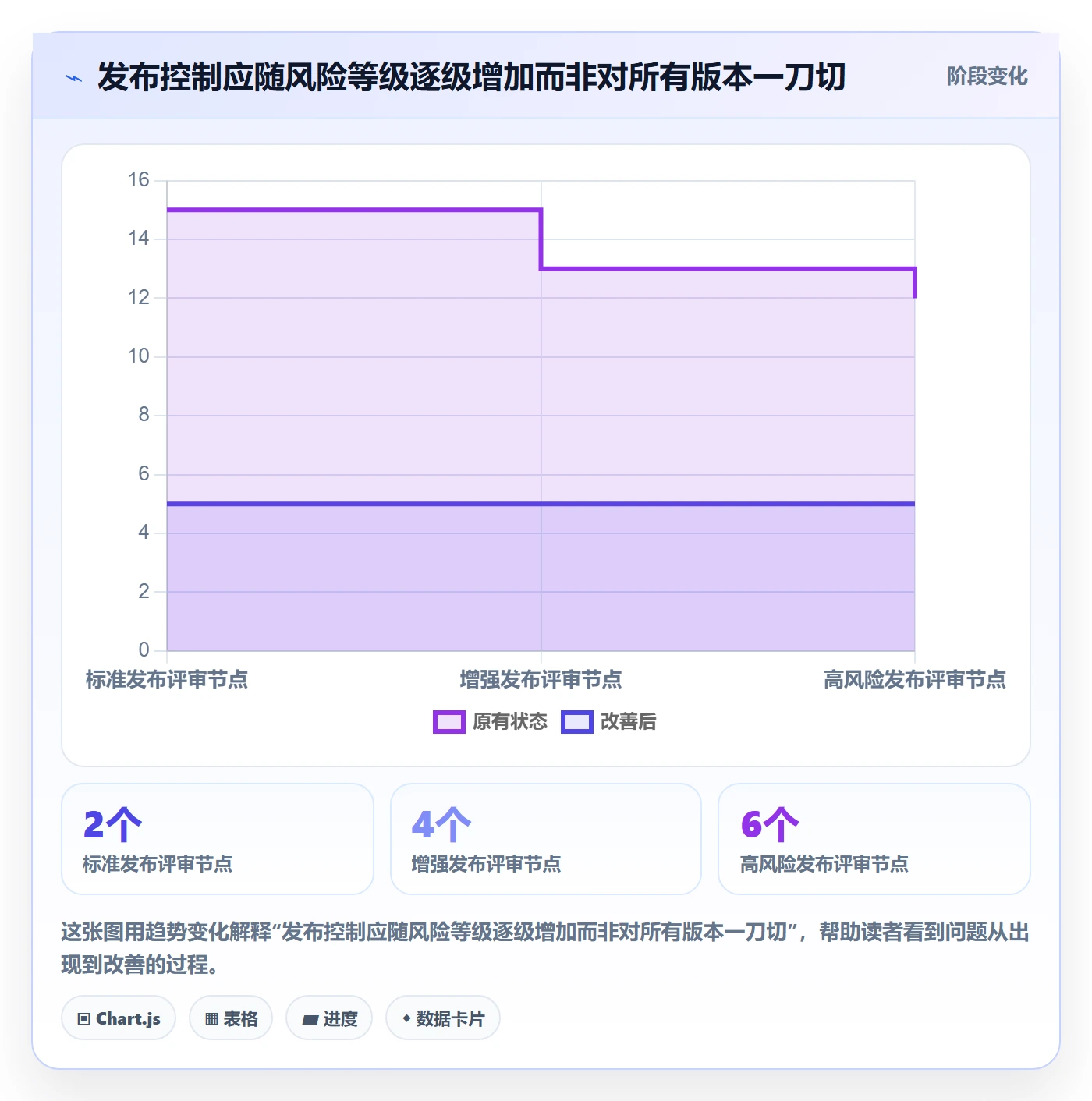Toggle the 原有状态 legend swatch
The width and height of the screenshot is (1092, 1101).
tap(449, 722)
